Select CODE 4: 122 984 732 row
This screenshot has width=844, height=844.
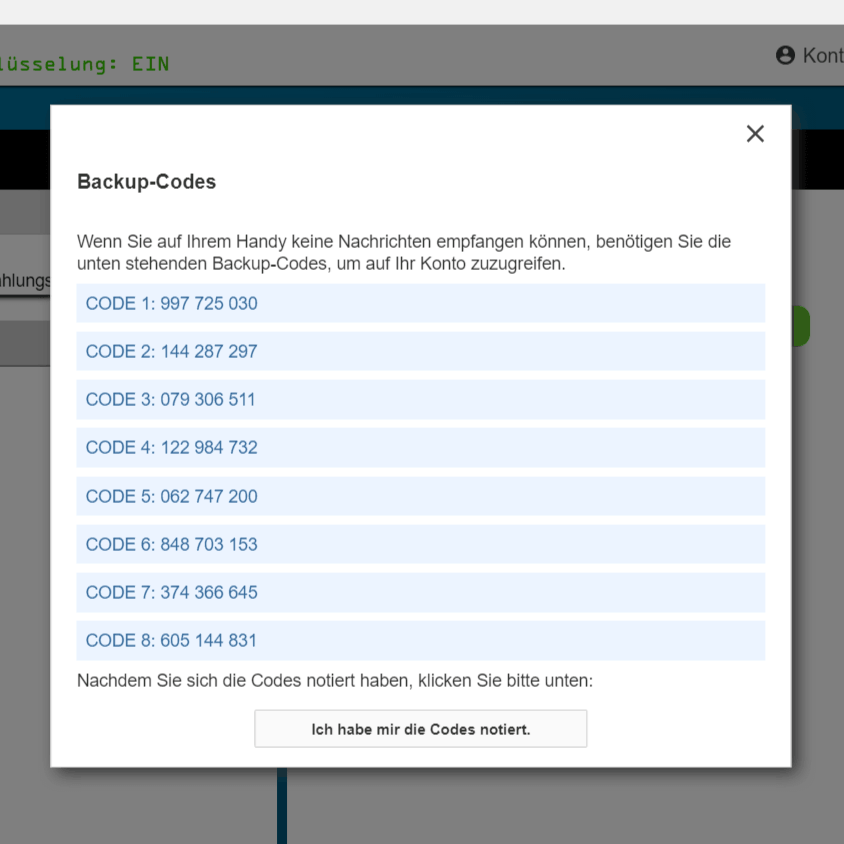point(420,447)
